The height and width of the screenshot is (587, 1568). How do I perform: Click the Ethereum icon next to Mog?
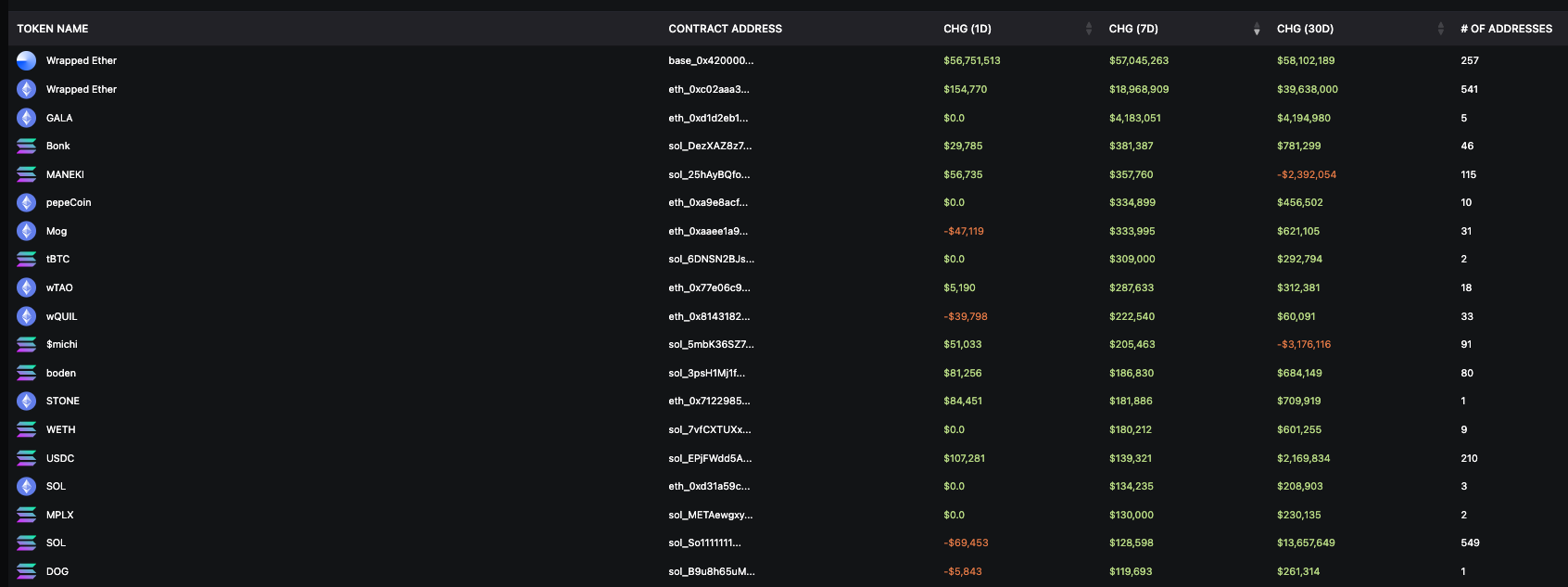tap(27, 231)
